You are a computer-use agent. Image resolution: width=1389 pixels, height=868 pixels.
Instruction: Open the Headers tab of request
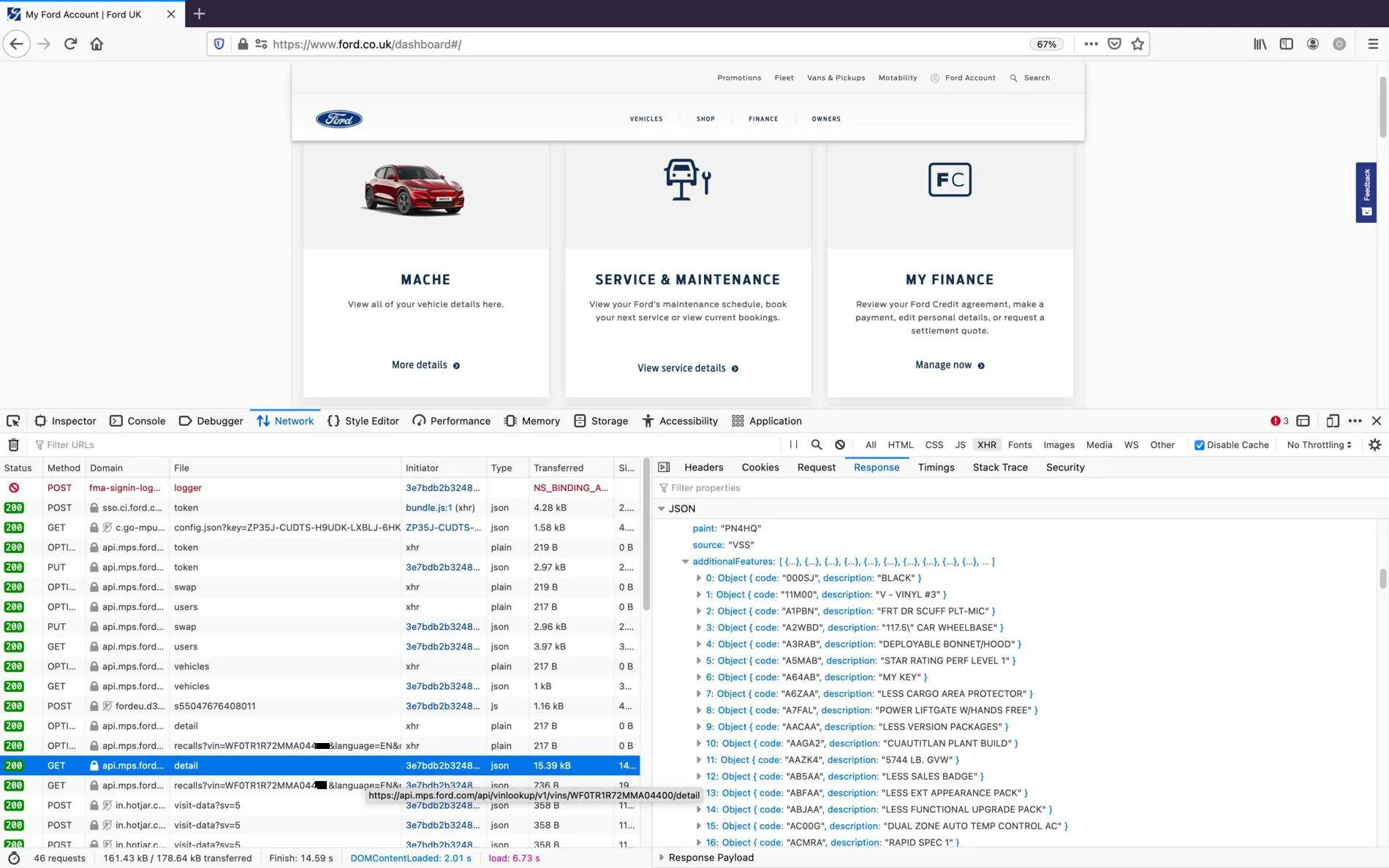(703, 467)
